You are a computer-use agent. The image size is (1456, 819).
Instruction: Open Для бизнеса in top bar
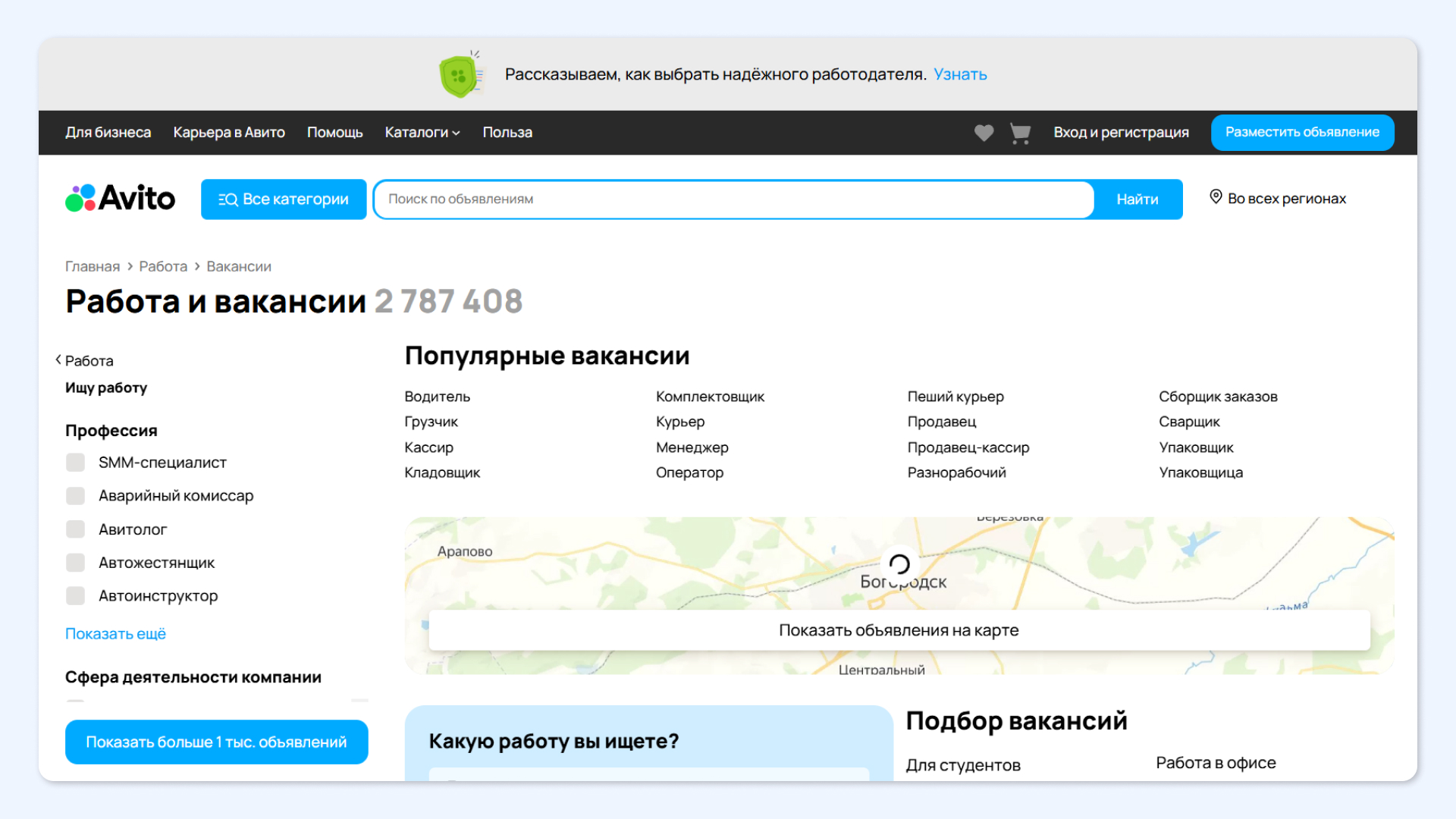[x=108, y=133]
